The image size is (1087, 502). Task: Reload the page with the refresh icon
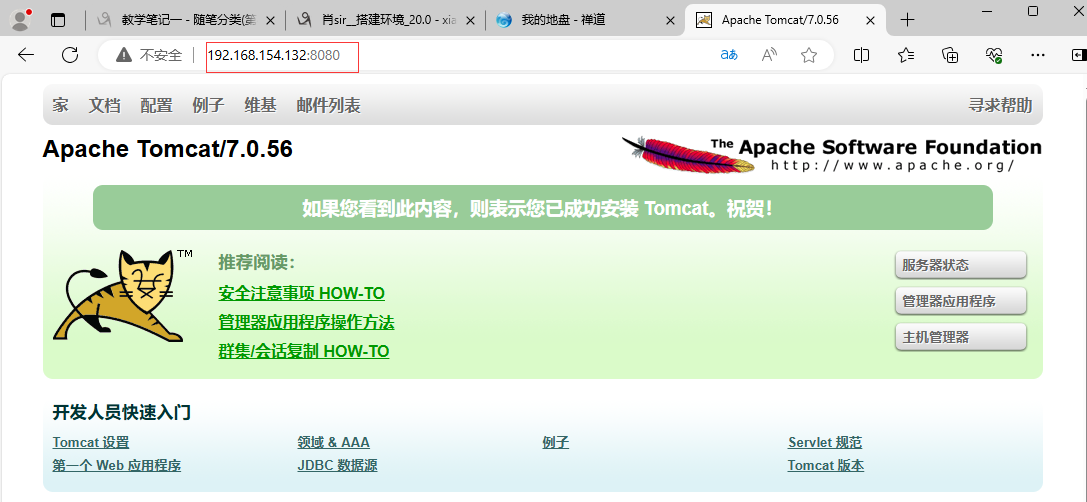pos(70,55)
